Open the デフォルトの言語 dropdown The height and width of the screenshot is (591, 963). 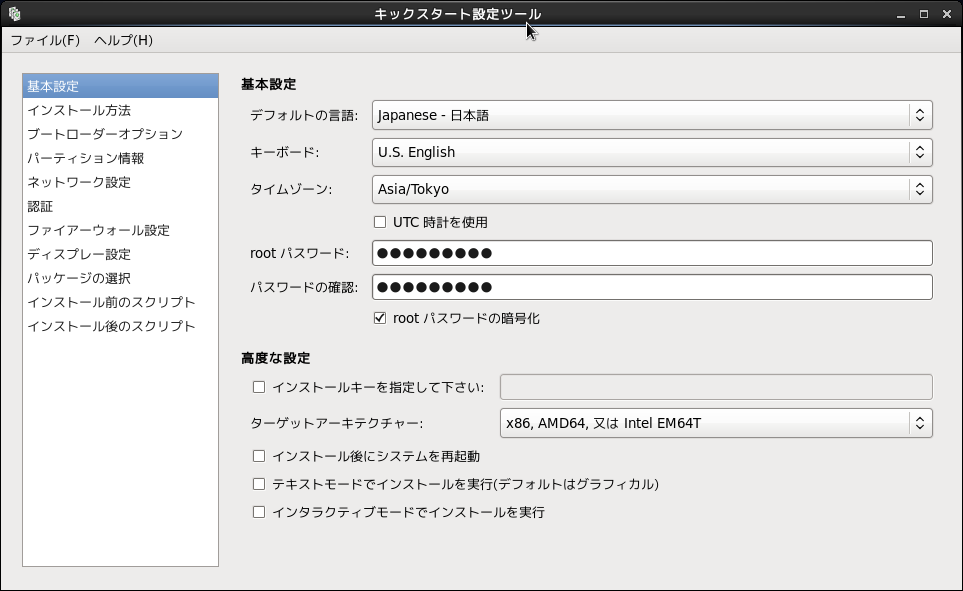[652, 115]
